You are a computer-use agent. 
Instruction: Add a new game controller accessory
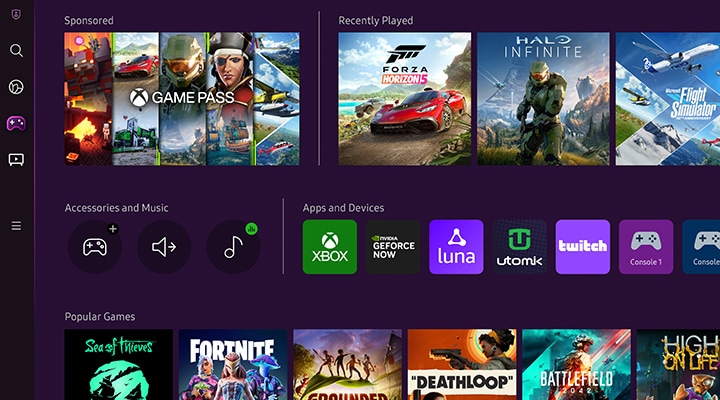tap(94, 247)
